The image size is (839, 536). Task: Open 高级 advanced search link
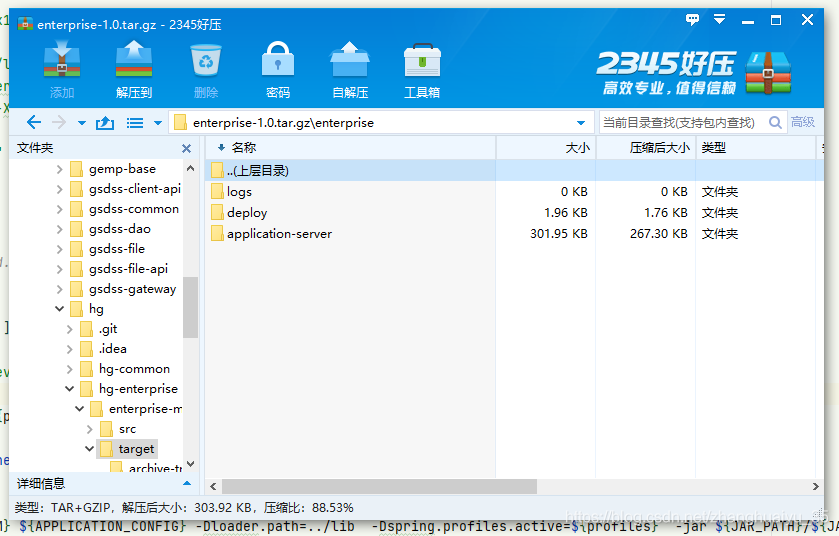(803, 122)
